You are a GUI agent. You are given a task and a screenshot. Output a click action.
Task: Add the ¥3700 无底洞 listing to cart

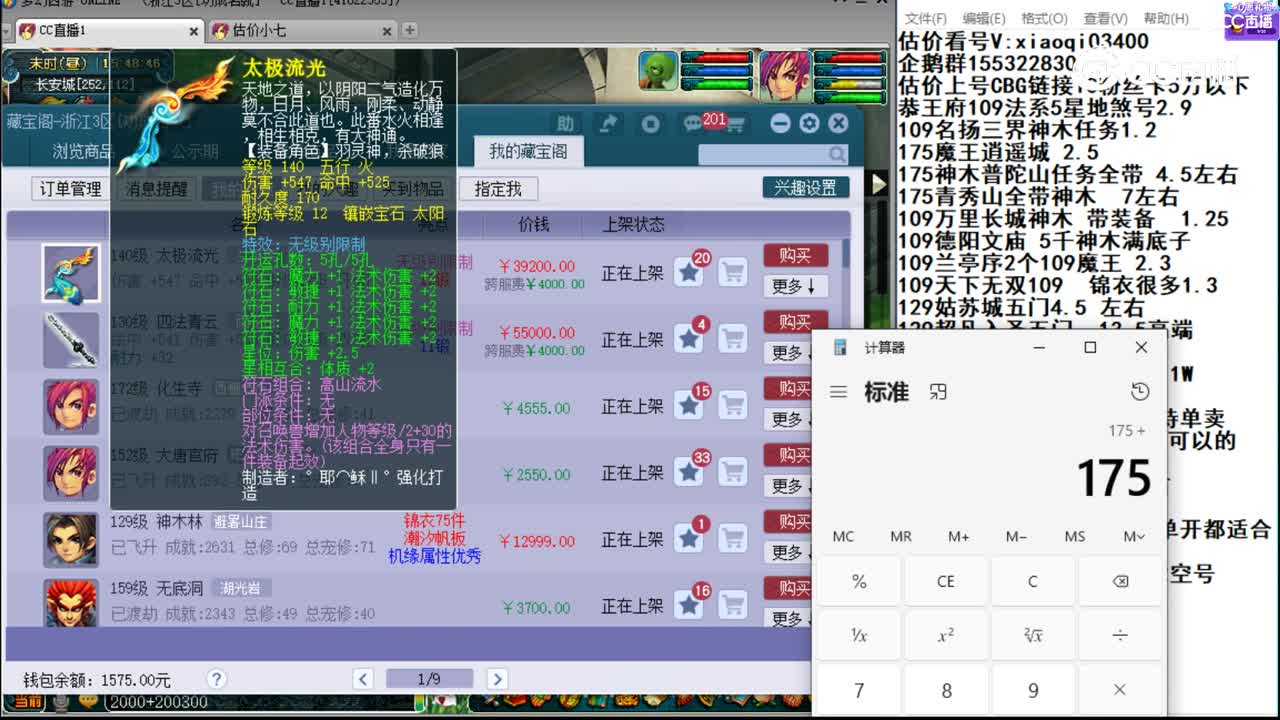pos(733,606)
